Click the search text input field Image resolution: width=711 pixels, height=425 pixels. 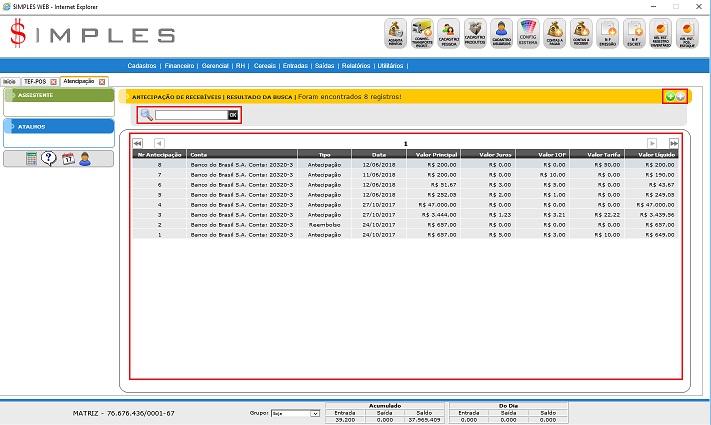point(190,115)
